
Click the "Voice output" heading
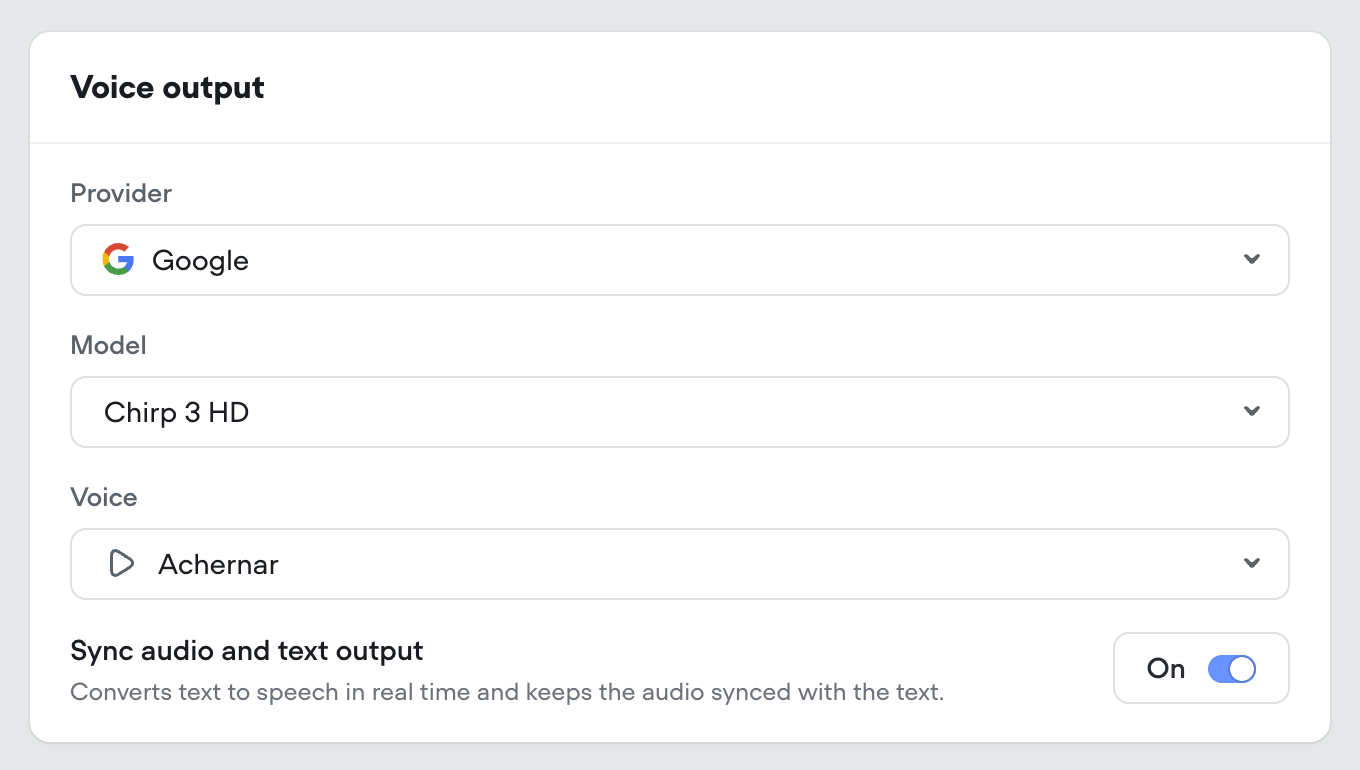click(x=167, y=88)
